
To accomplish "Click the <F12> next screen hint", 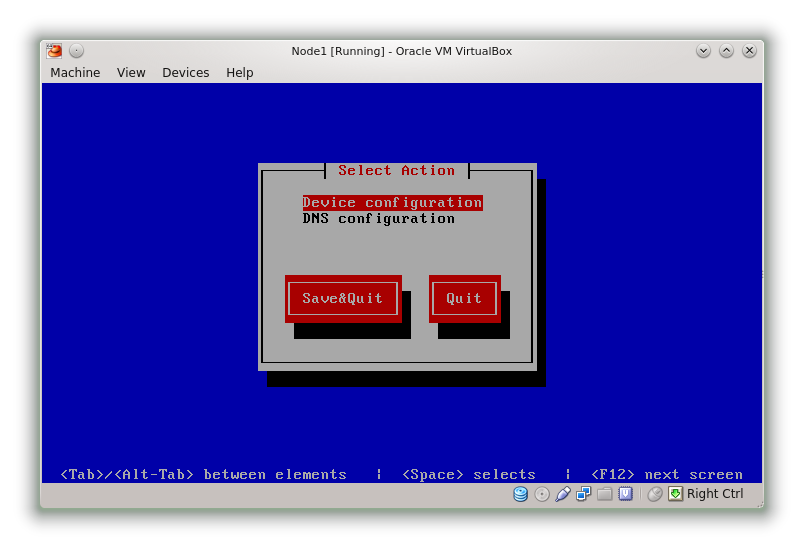I will [x=667, y=474].
